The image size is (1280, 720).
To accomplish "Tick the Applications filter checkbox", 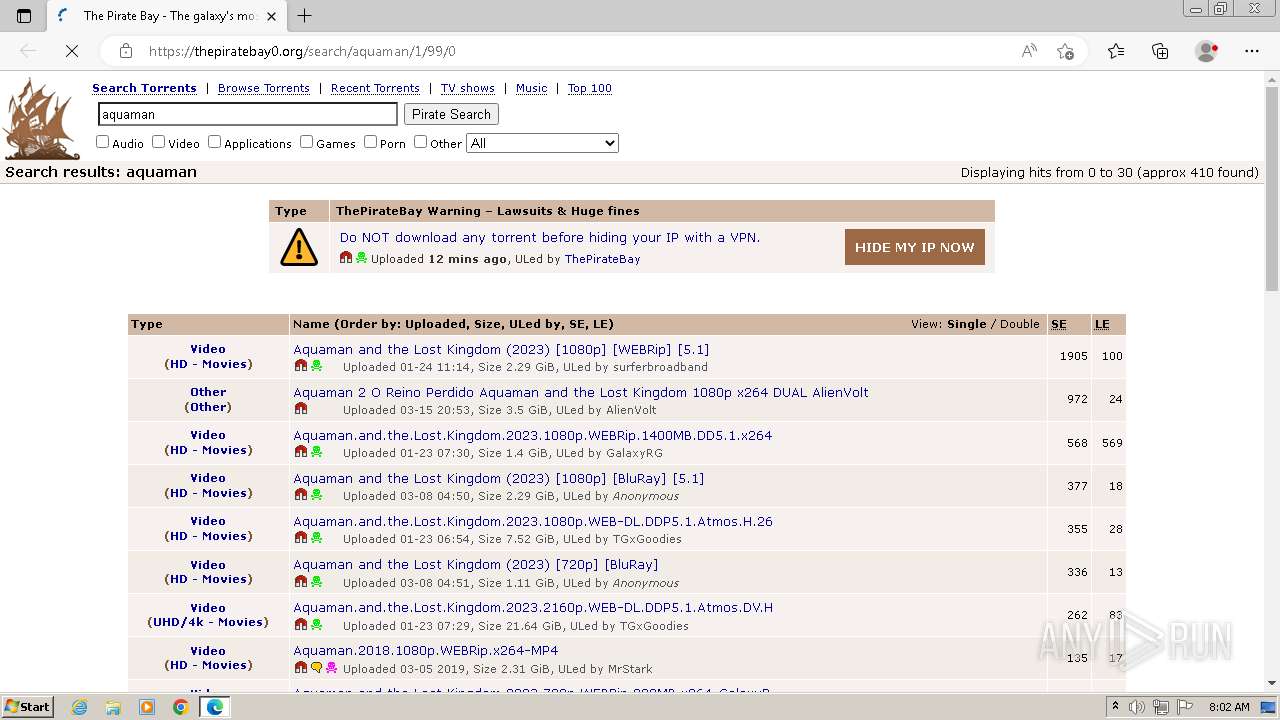I will pyautogui.click(x=214, y=142).
